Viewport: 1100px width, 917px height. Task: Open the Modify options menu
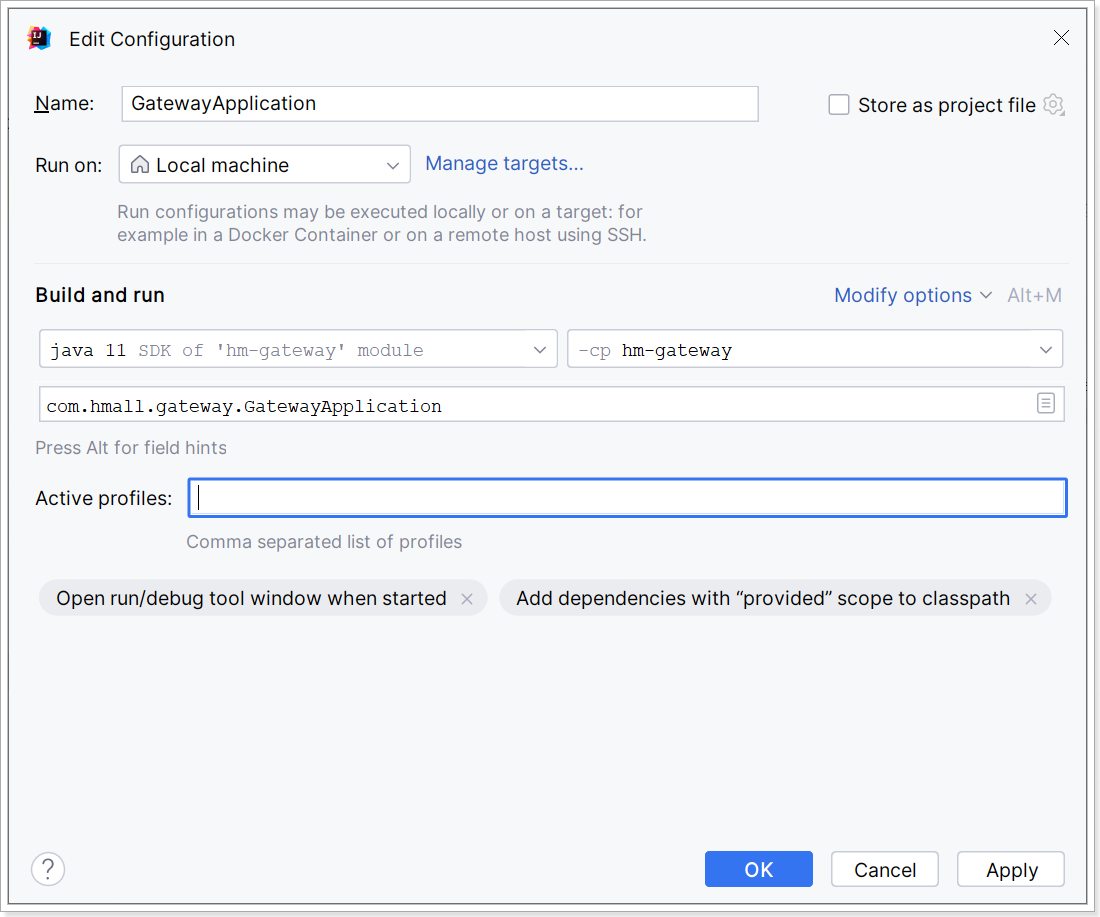point(912,295)
